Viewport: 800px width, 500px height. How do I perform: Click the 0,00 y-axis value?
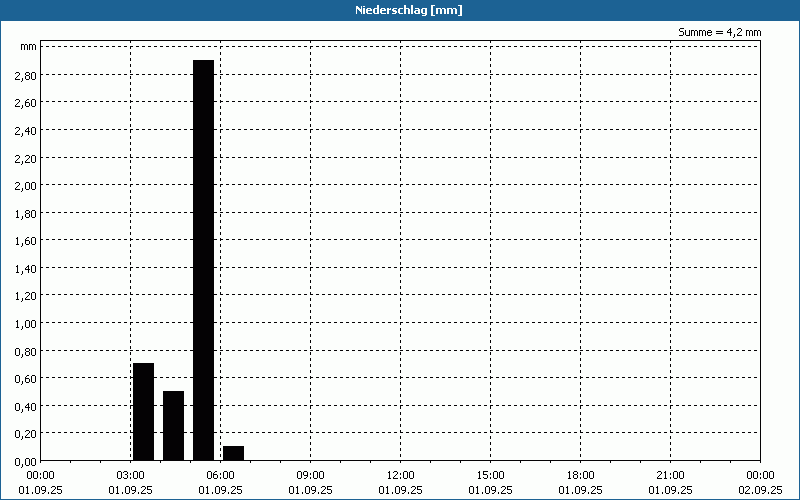26,461
